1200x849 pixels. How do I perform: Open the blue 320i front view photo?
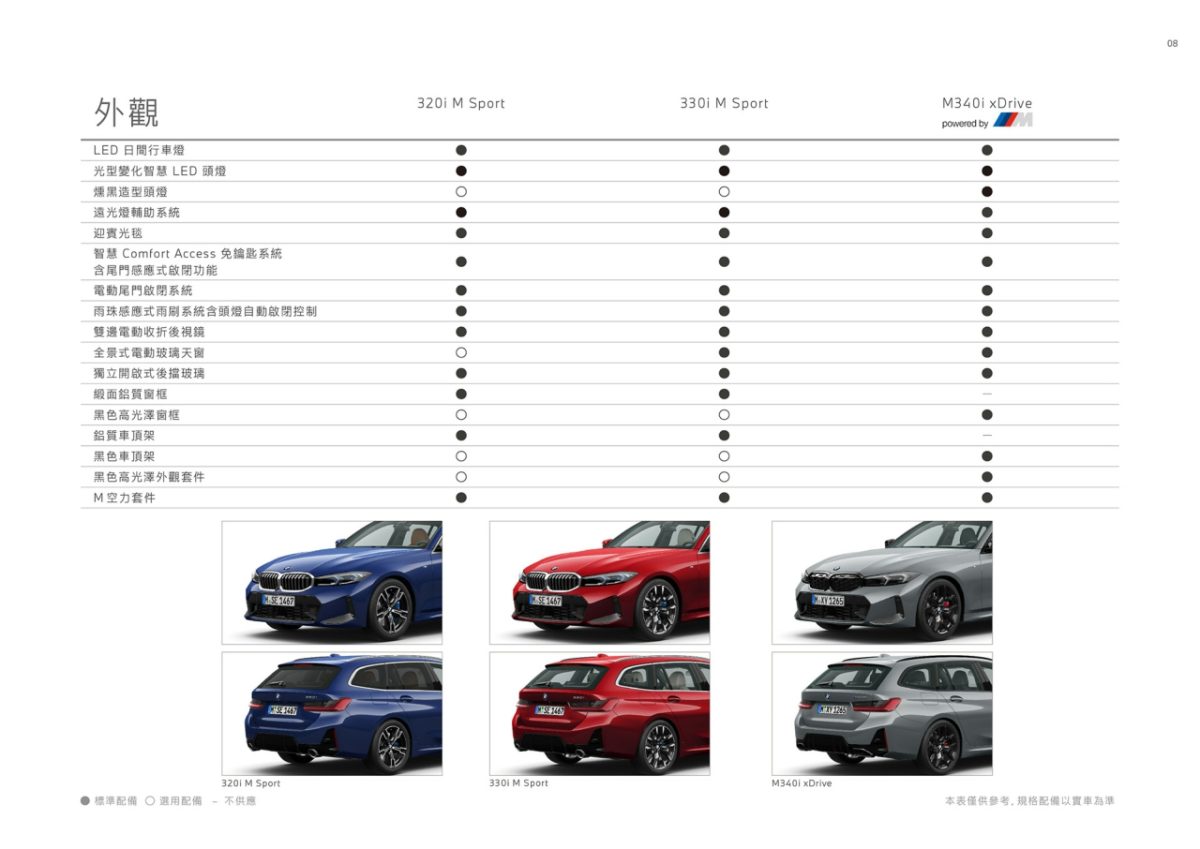point(332,582)
